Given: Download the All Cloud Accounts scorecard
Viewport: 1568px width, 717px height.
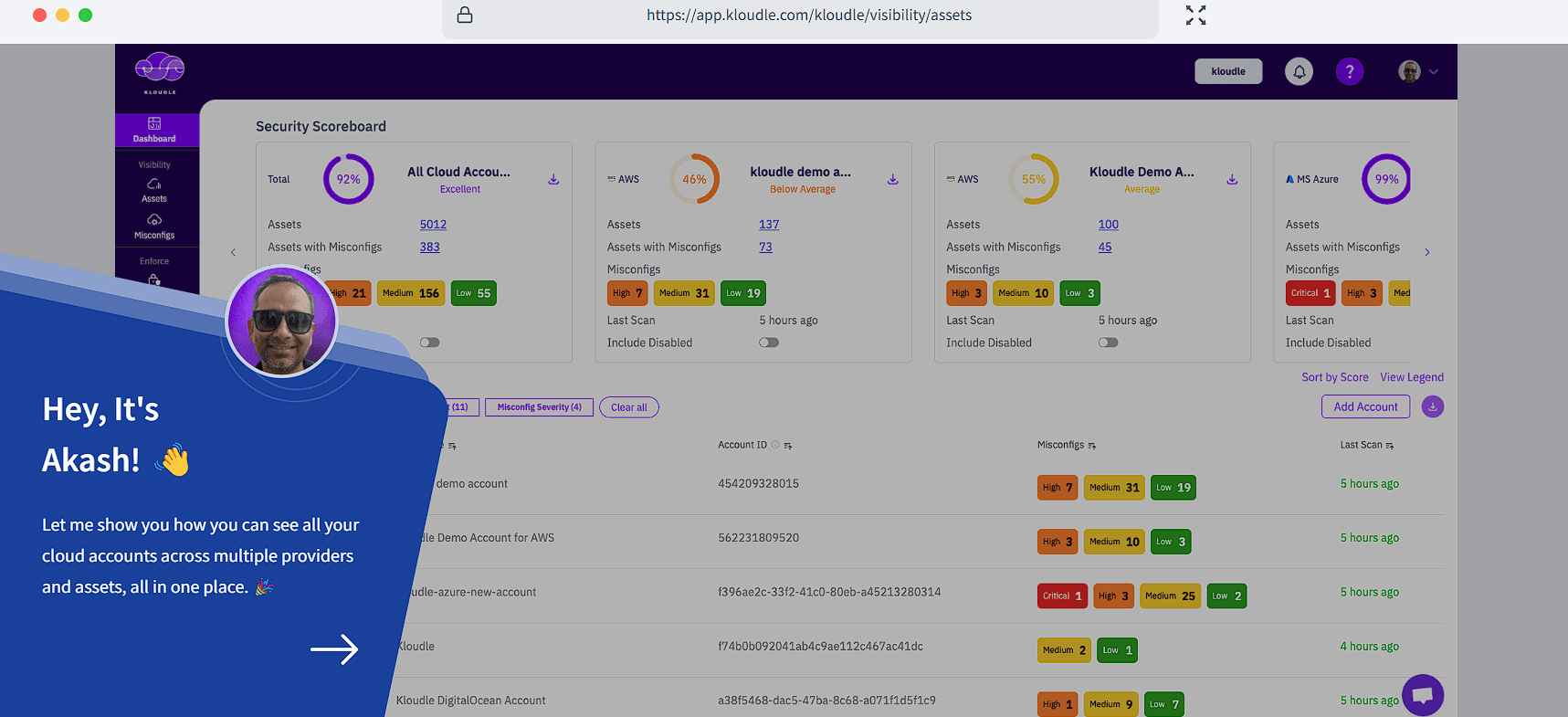Looking at the screenshot, I should 553,179.
